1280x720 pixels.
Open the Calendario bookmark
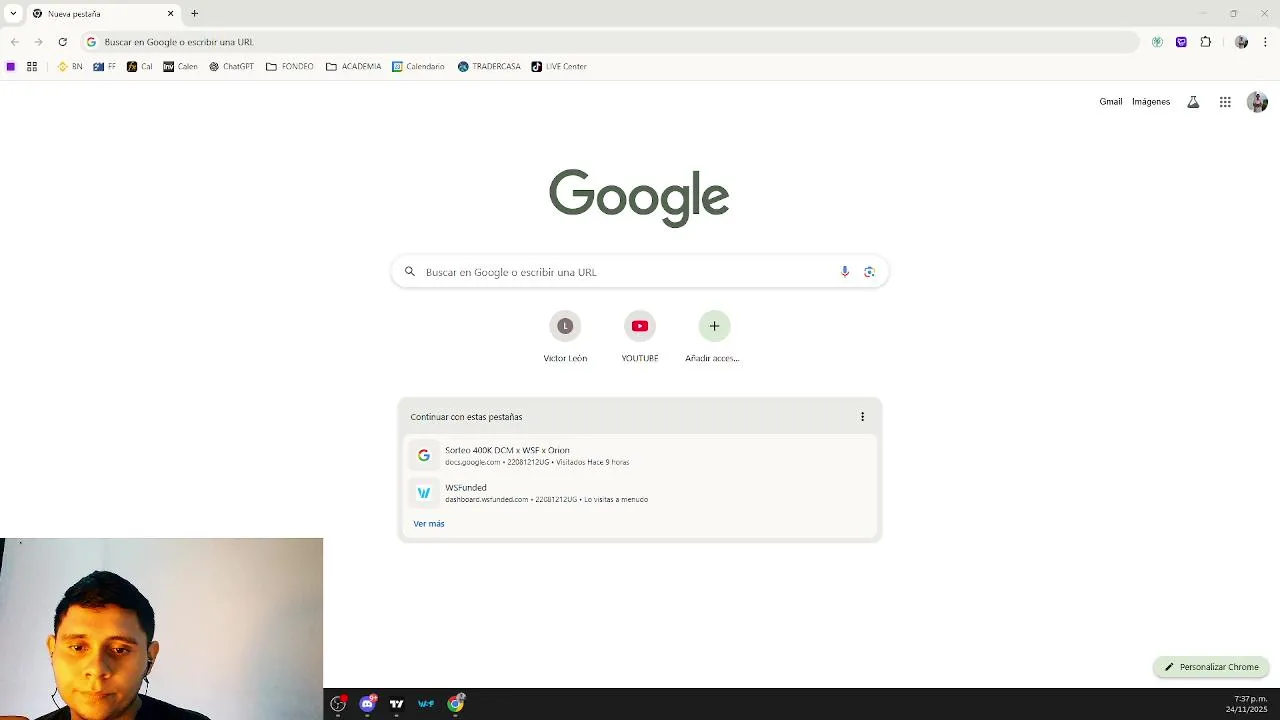pyautogui.click(x=418, y=67)
